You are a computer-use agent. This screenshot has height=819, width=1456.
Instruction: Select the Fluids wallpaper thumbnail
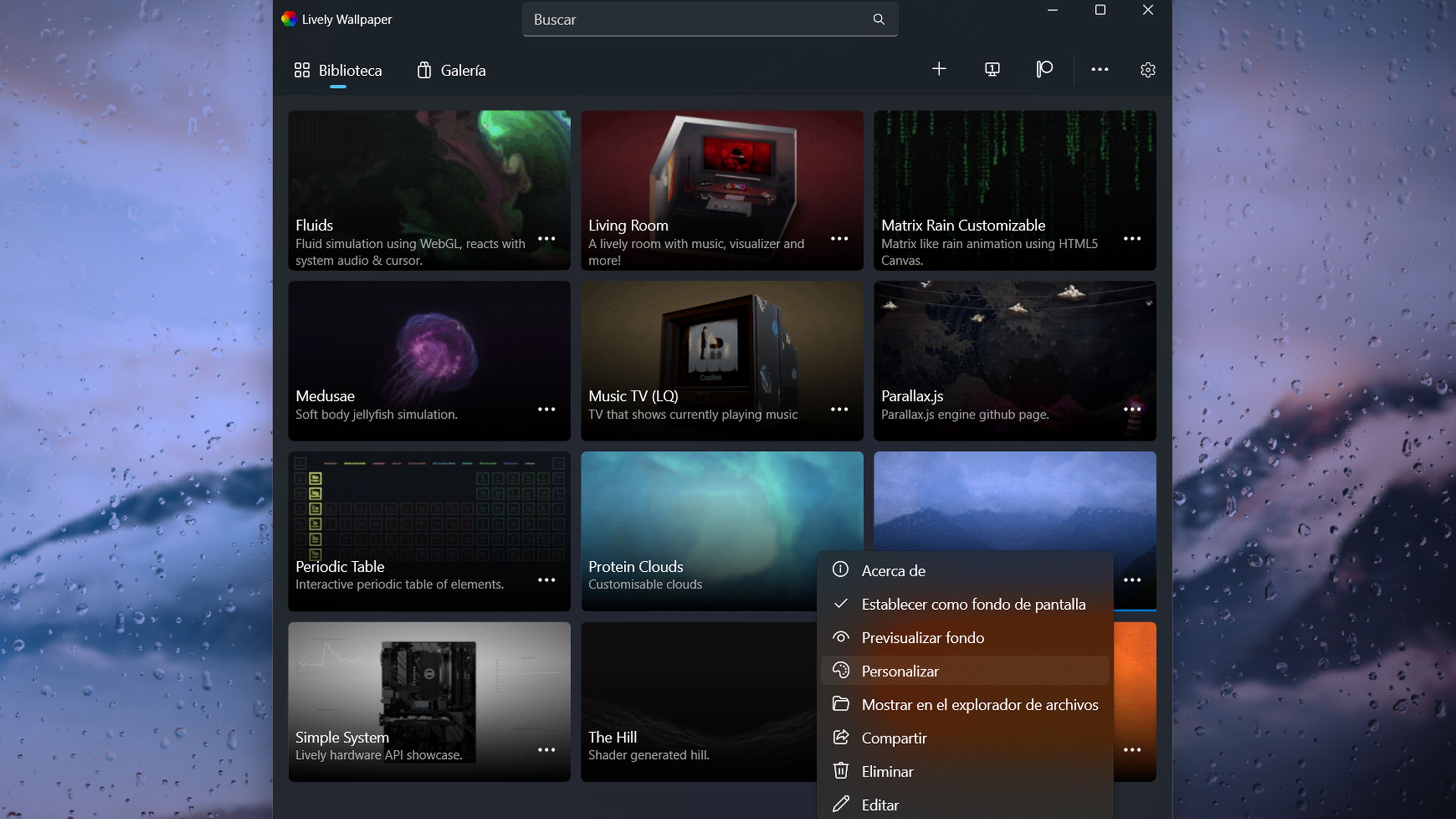point(429,190)
